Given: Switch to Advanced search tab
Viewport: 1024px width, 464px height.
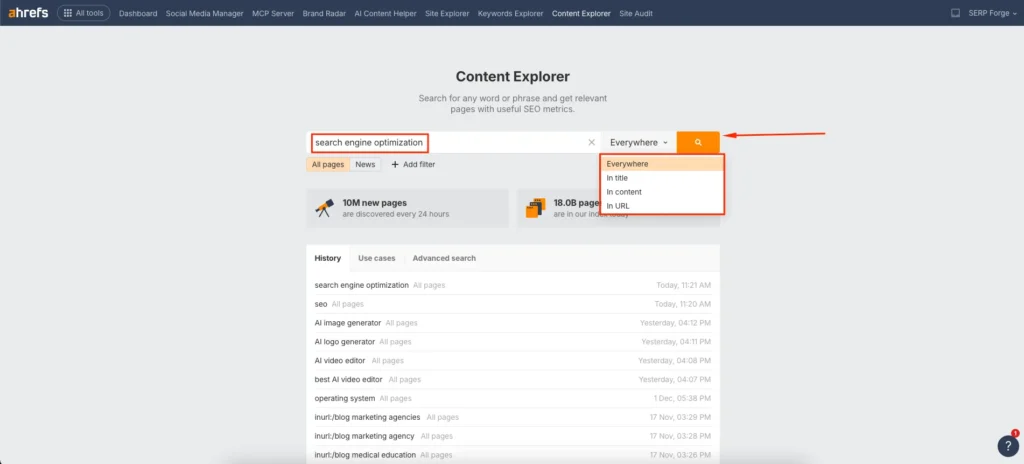Looking at the screenshot, I should pyautogui.click(x=444, y=258).
